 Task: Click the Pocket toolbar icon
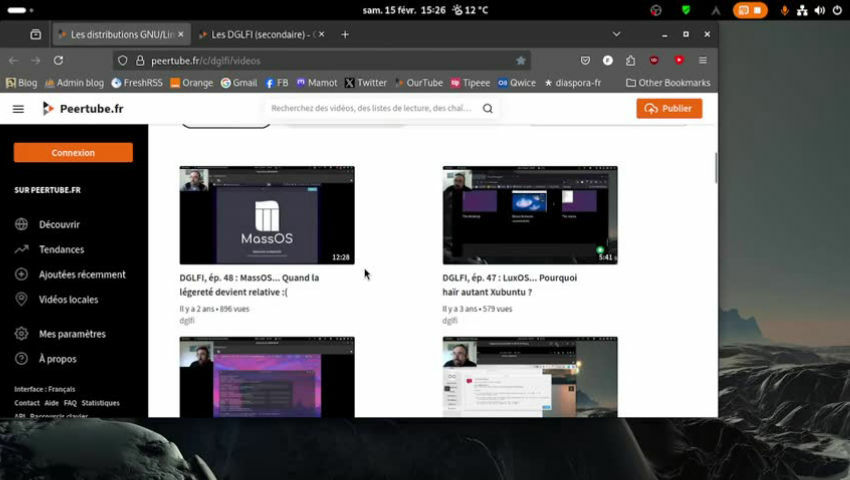tap(585, 61)
